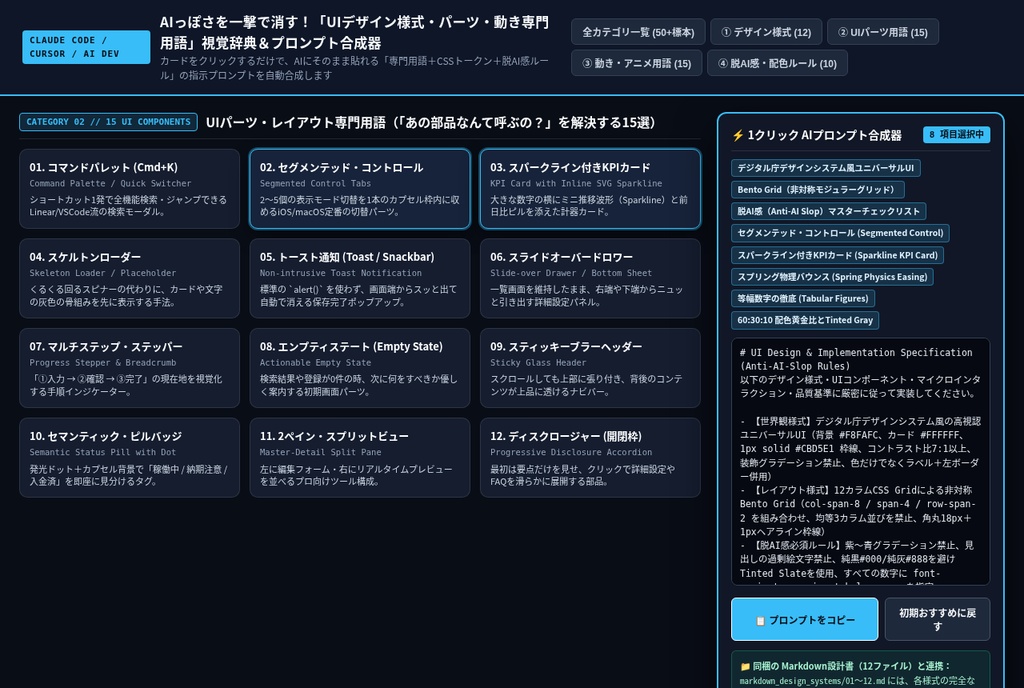Switch to ① デザイン様式 (12) tab
Image resolution: width=1024 pixels, height=688 pixels.
[766, 32]
